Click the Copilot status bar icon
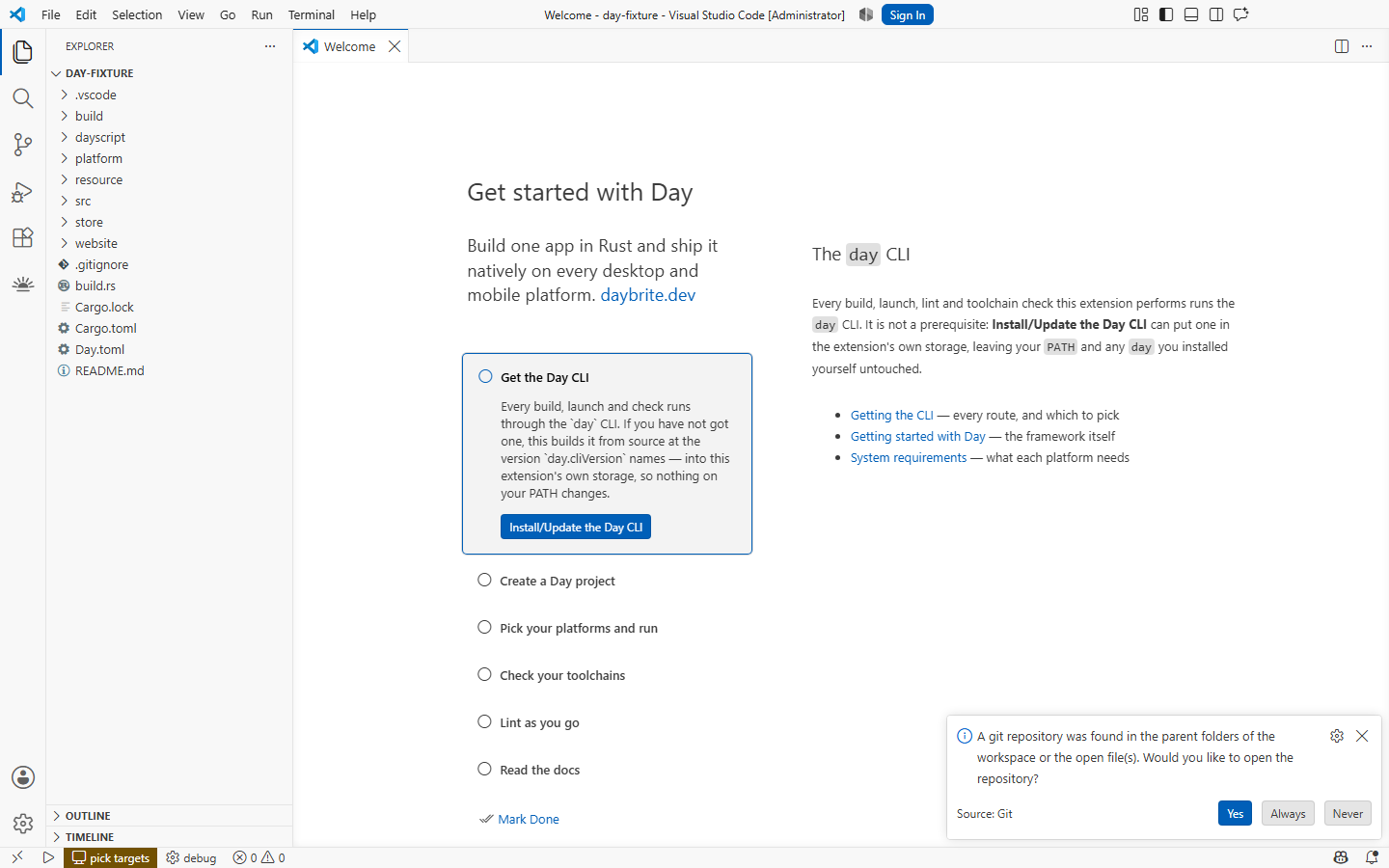 pos(1341,857)
